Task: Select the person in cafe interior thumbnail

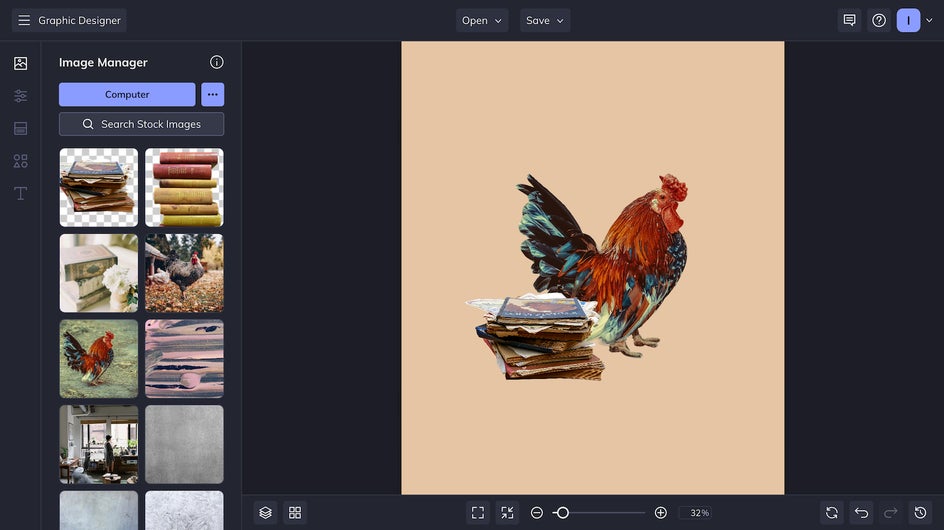Action: click(99, 444)
